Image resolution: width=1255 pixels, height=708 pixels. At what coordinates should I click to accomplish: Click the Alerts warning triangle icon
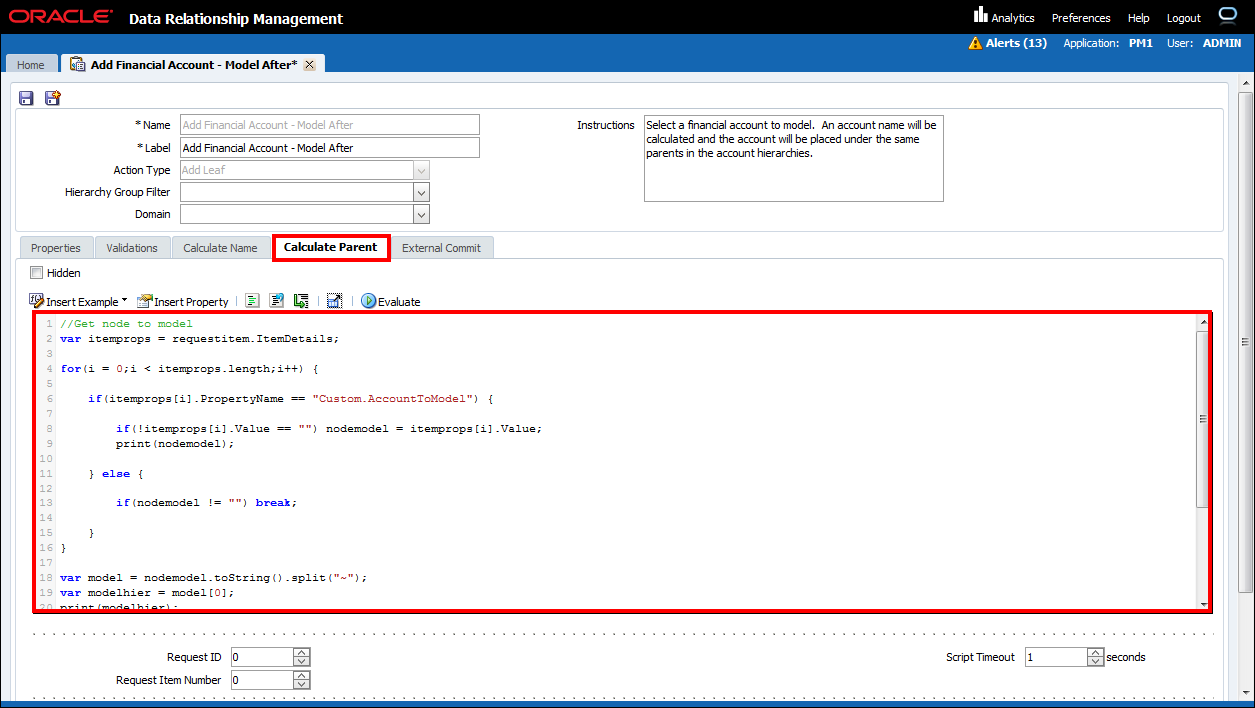click(975, 43)
